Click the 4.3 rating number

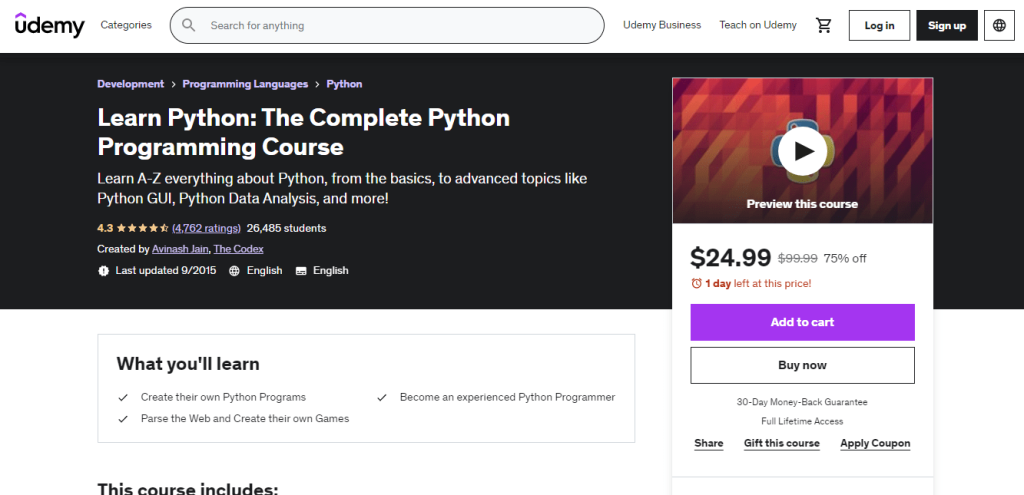coord(104,228)
